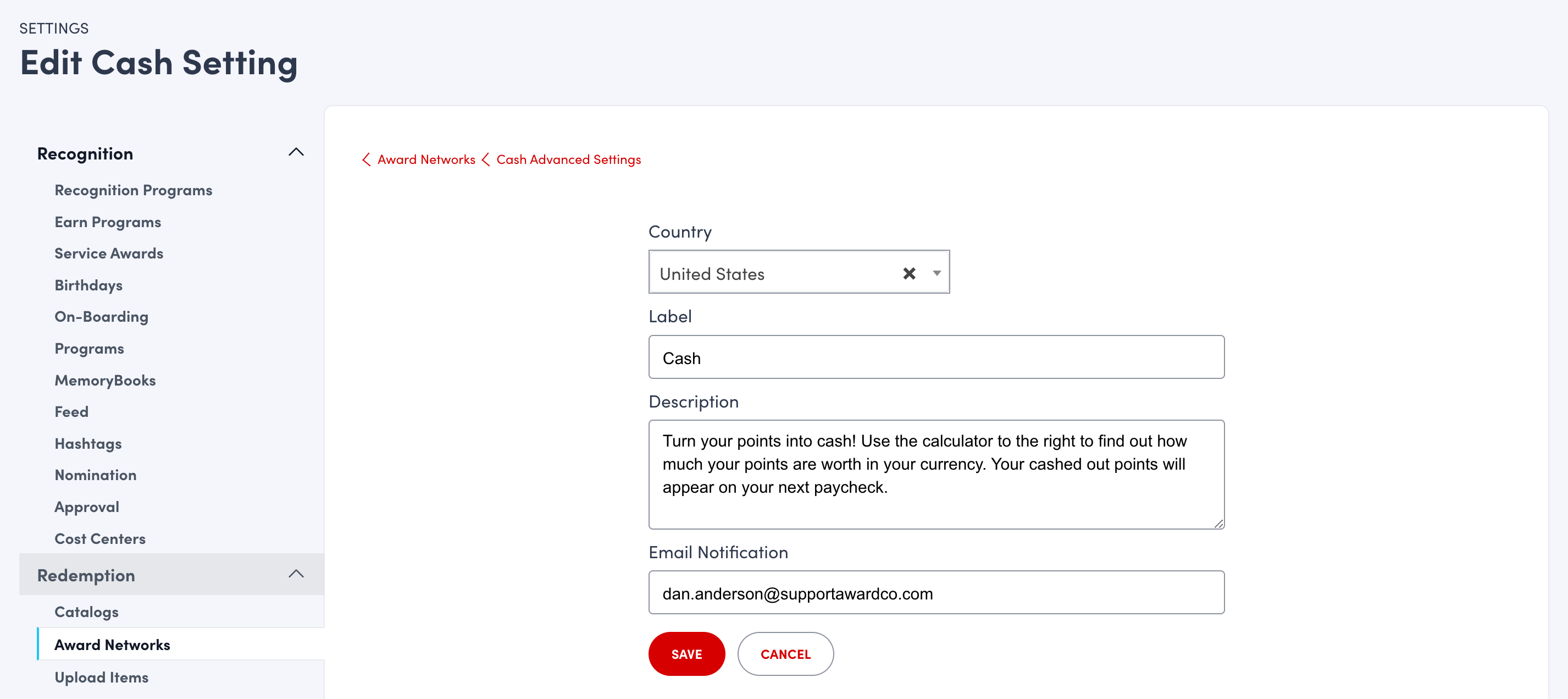Image resolution: width=1568 pixels, height=699 pixels.
Task: Select Cost Centers in sidebar
Action: 100,539
